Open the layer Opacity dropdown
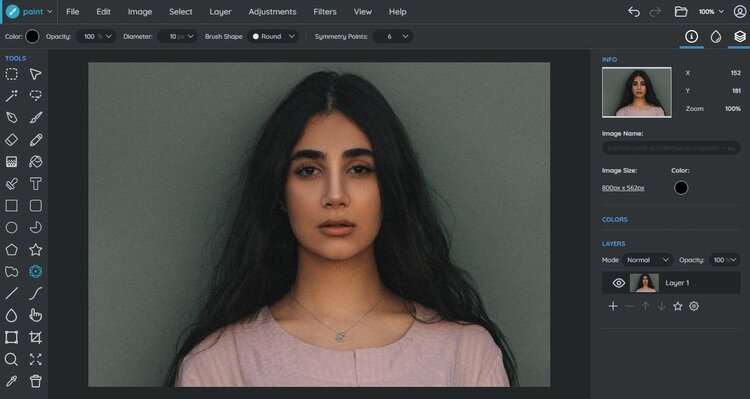This screenshot has width=750, height=399. [724, 260]
